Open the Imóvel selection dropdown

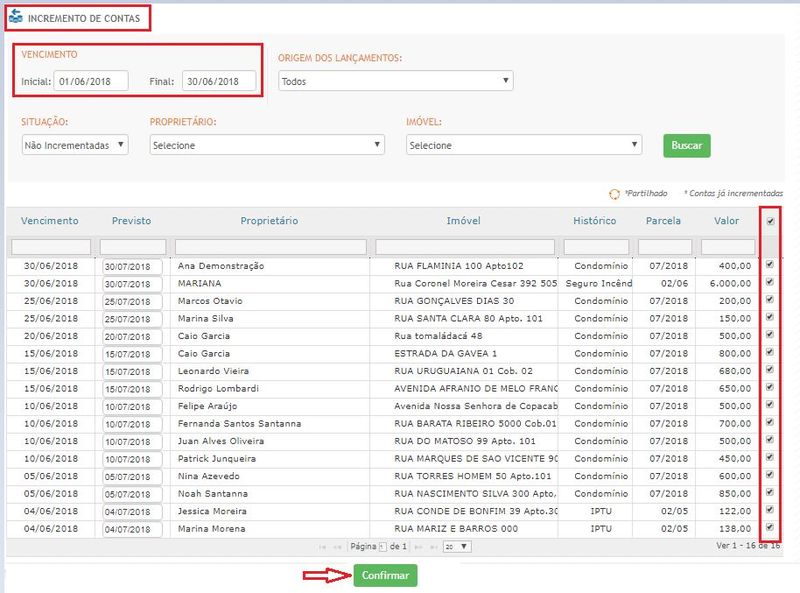pyautogui.click(x=524, y=145)
